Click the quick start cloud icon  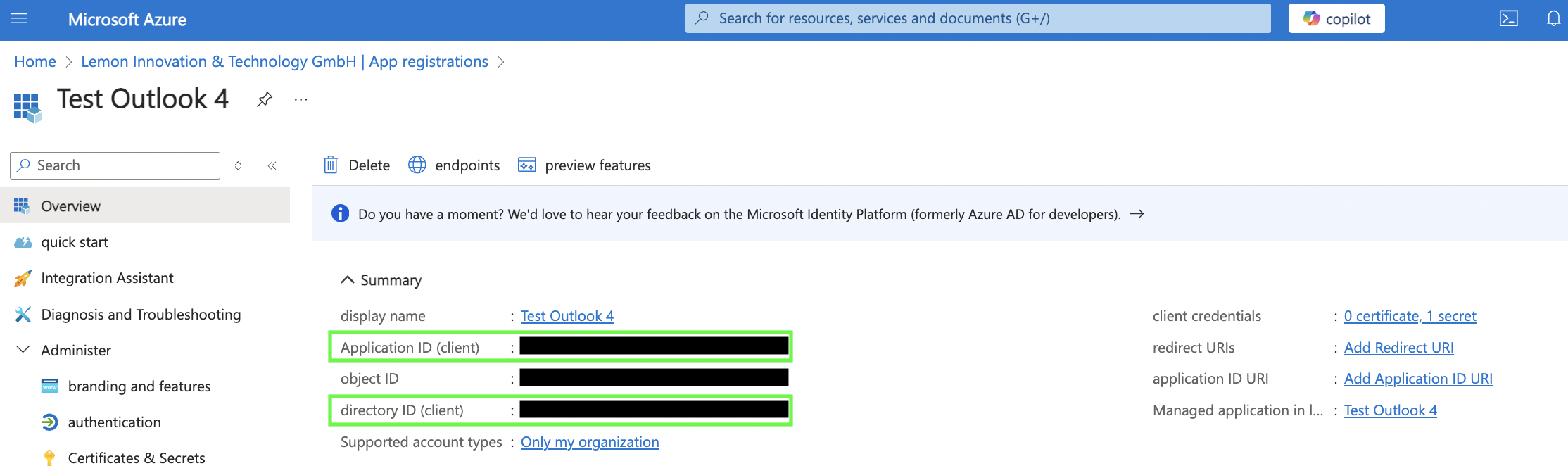(x=23, y=242)
